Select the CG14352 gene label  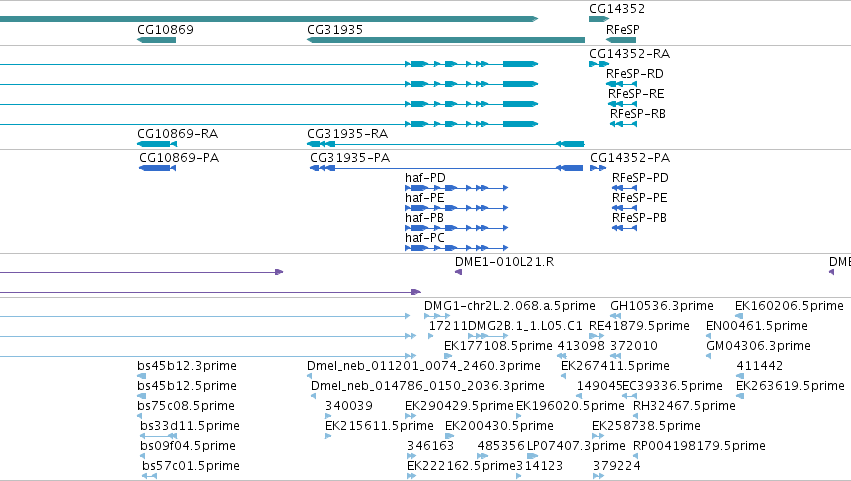click(x=617, y=9)
